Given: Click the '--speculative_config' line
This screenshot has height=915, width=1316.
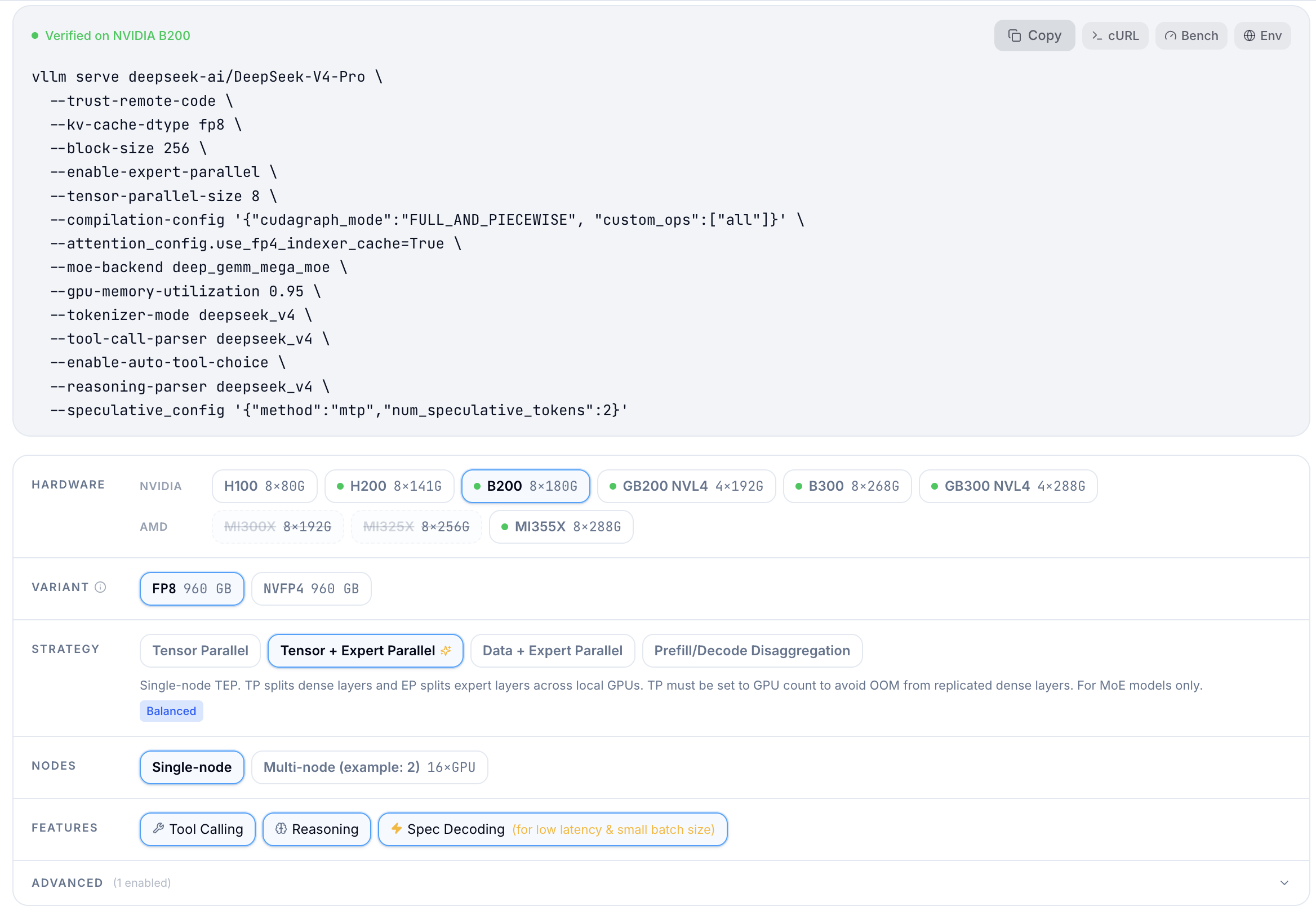Looking at the screenshot, I should pyautogui.click(x=339, y=411).
